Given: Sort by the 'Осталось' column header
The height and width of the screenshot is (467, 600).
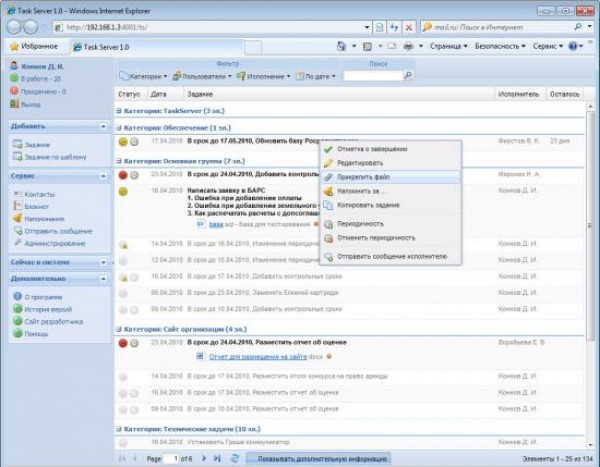Looking at the screenshot, I should [564, 94].
